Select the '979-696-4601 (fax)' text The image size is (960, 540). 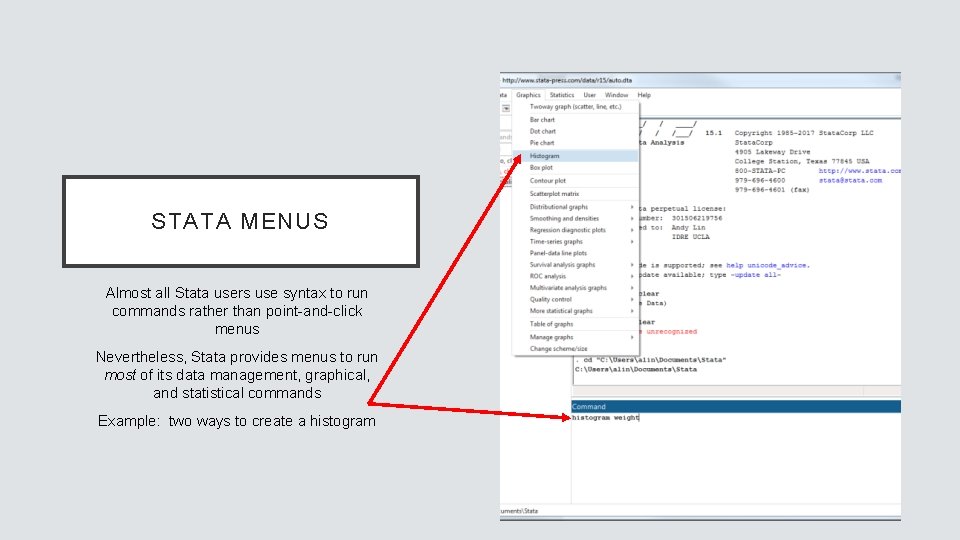772,190
